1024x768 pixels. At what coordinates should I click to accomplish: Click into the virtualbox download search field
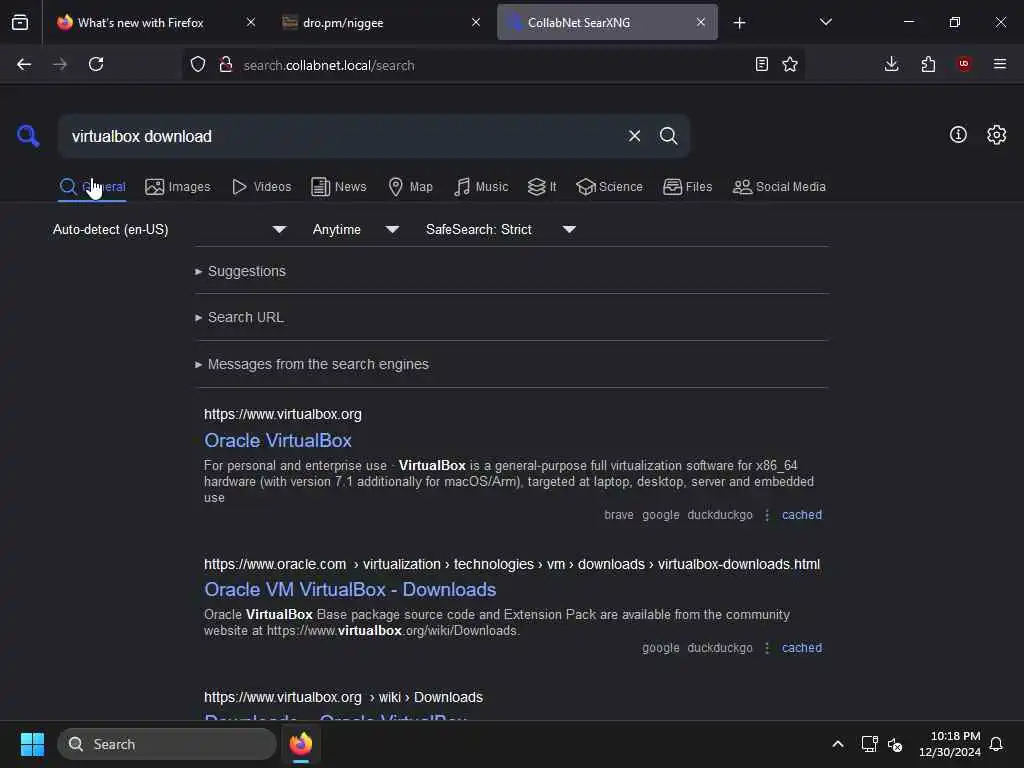tap(340, 136)
